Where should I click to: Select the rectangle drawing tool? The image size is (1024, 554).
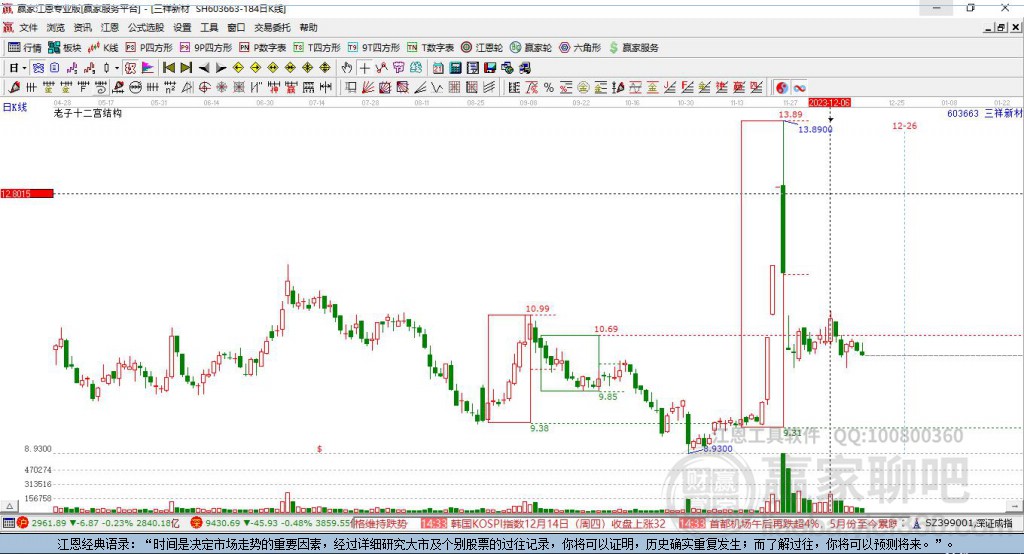(x=351, y=88)
